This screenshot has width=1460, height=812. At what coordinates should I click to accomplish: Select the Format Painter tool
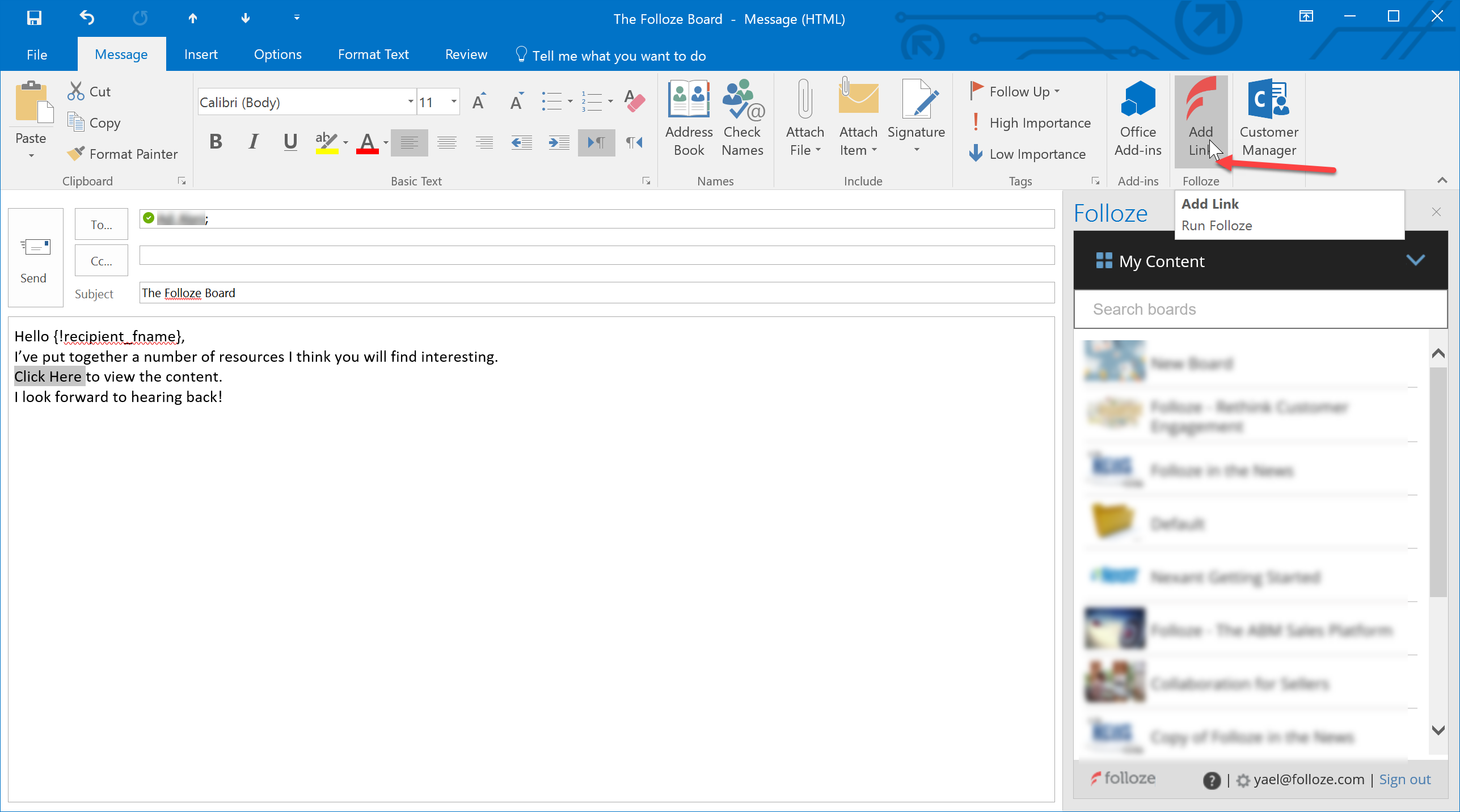tap(123, 153)
